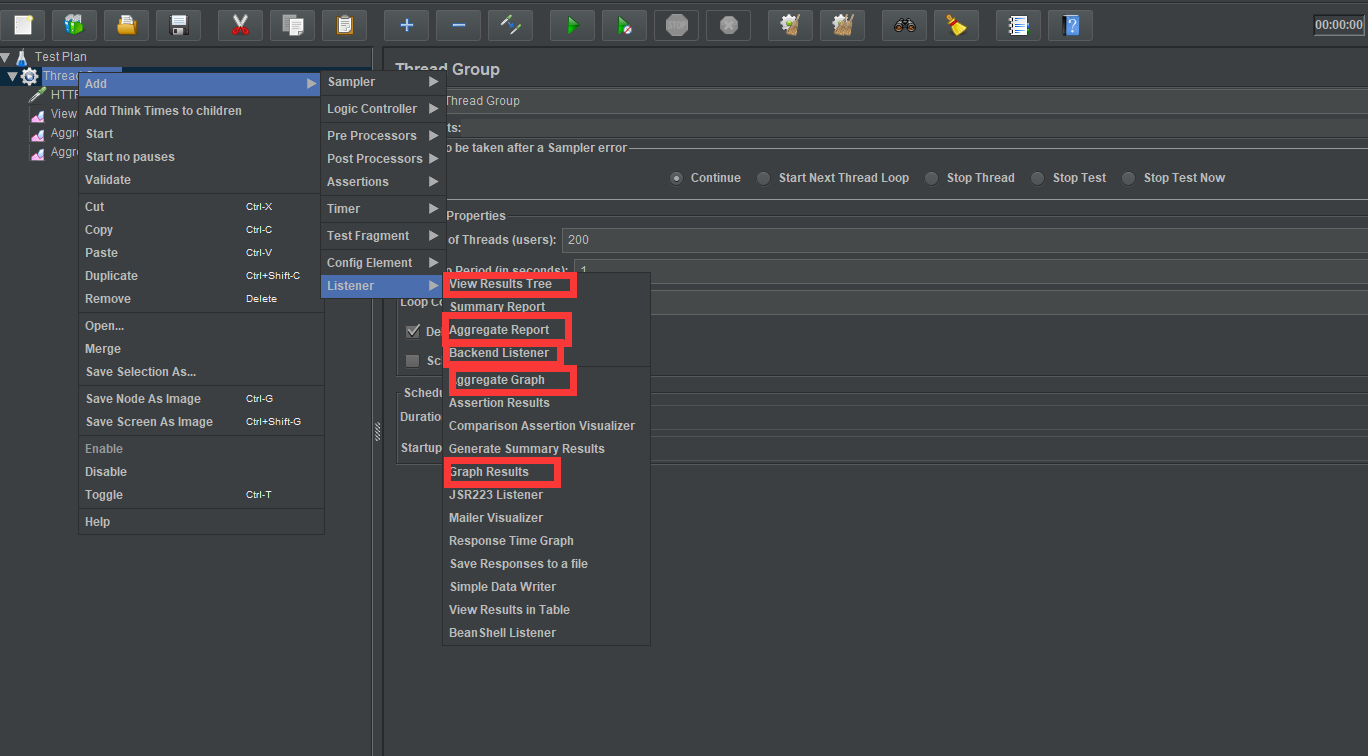Viewport: 1368px width, 756px height.
Task: Choose Aggregate Graph listener
Action: click(x=547, y=380)
